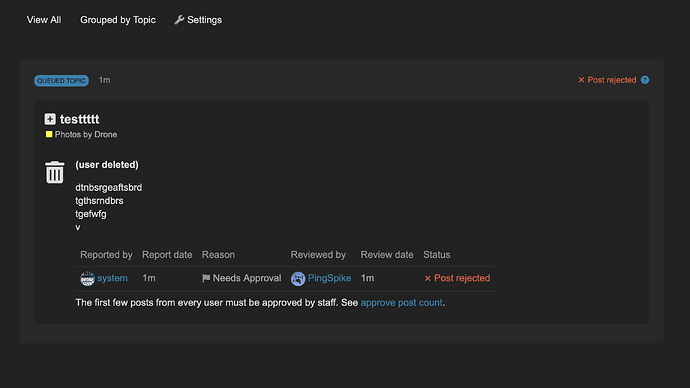690x388 pixels.
Task: Click the trash can deleted-user avatar
Action: (x=55, y=172)
